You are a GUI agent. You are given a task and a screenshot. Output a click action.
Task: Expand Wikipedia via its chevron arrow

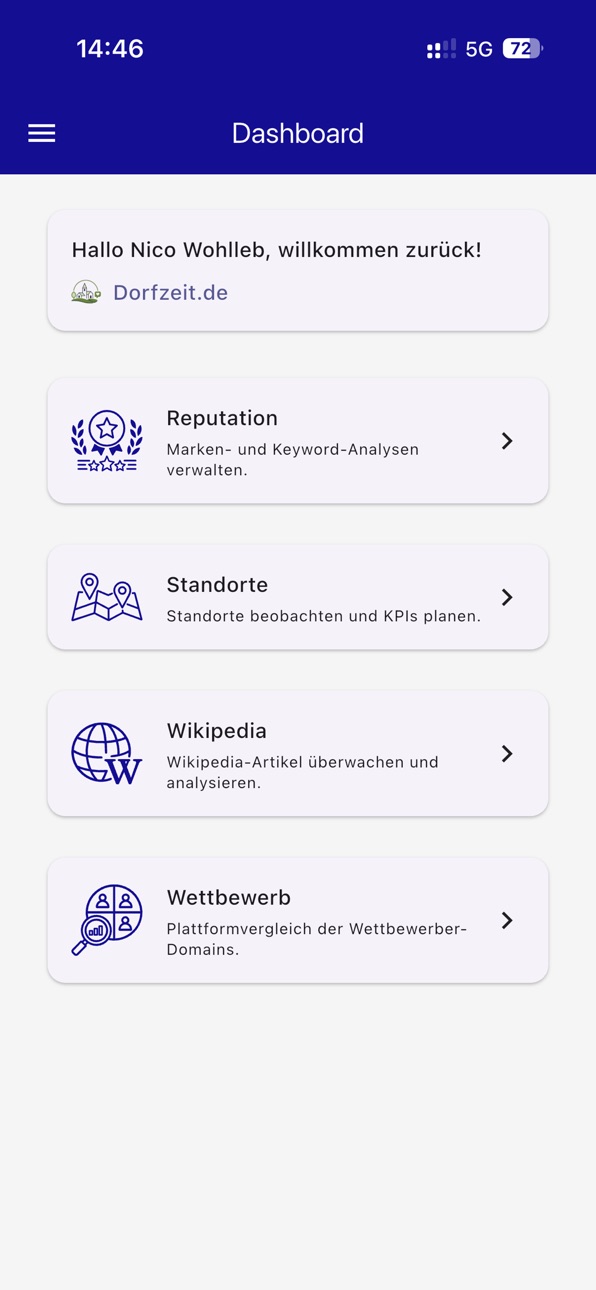[507, 753]
